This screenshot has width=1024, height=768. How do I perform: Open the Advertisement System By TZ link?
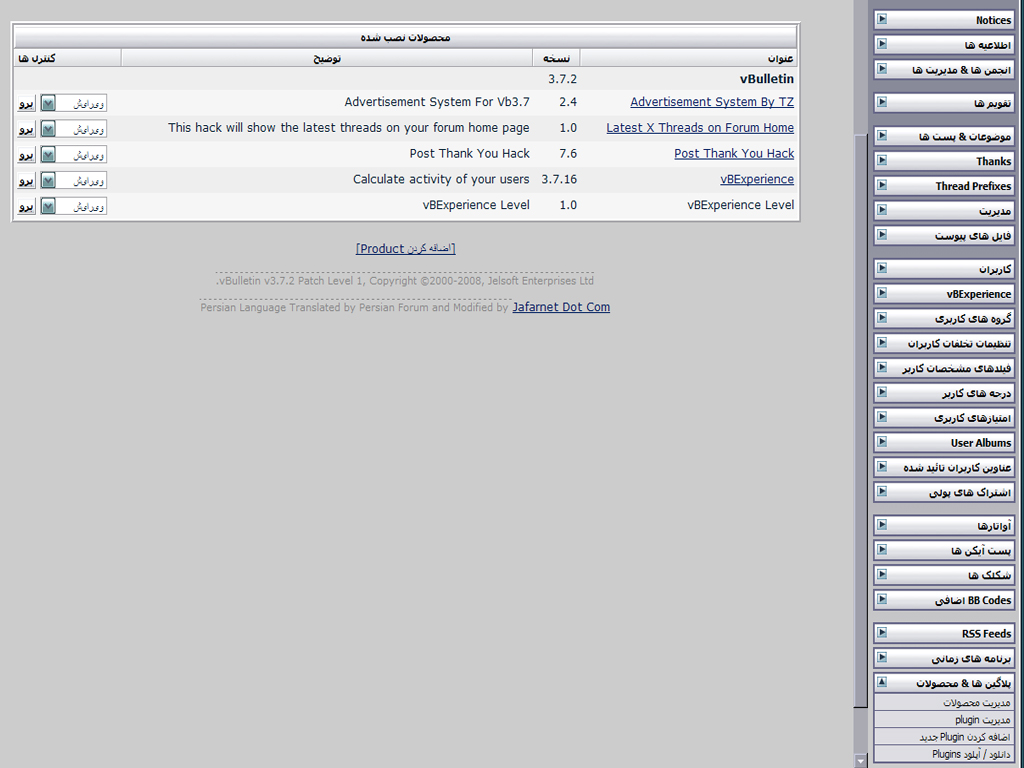(x=712, y=102)
